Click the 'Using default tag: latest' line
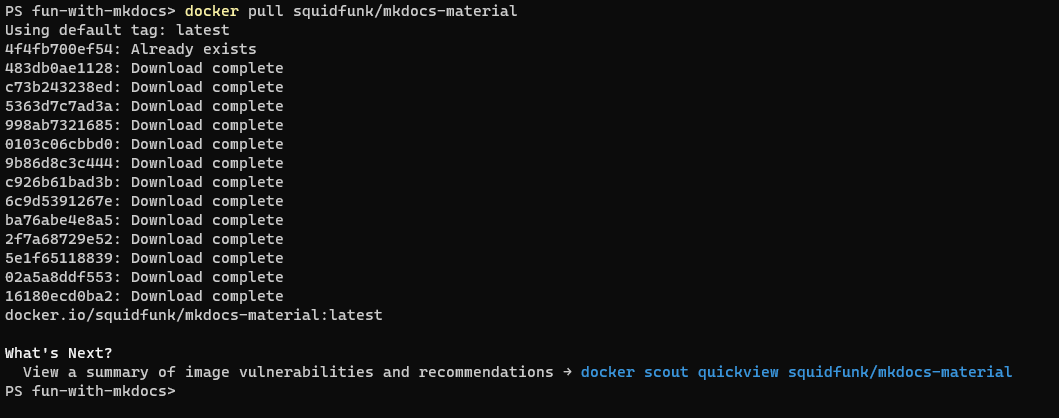This screenshot has width=1059, height=418. coord(117,30)
